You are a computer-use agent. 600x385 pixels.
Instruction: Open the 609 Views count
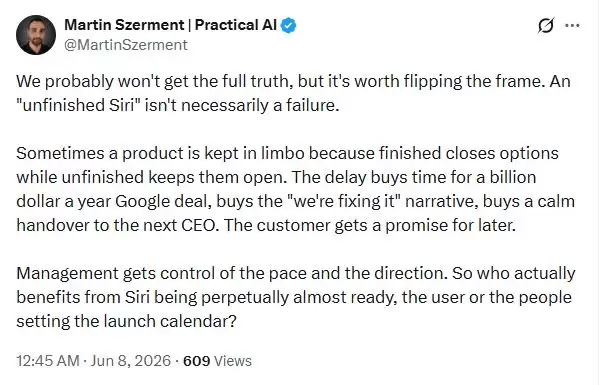(217, 361)
